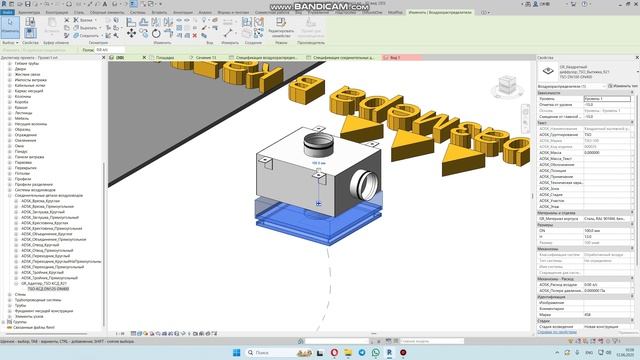Click the view scale button in view control bar

[x=120, y=333]
